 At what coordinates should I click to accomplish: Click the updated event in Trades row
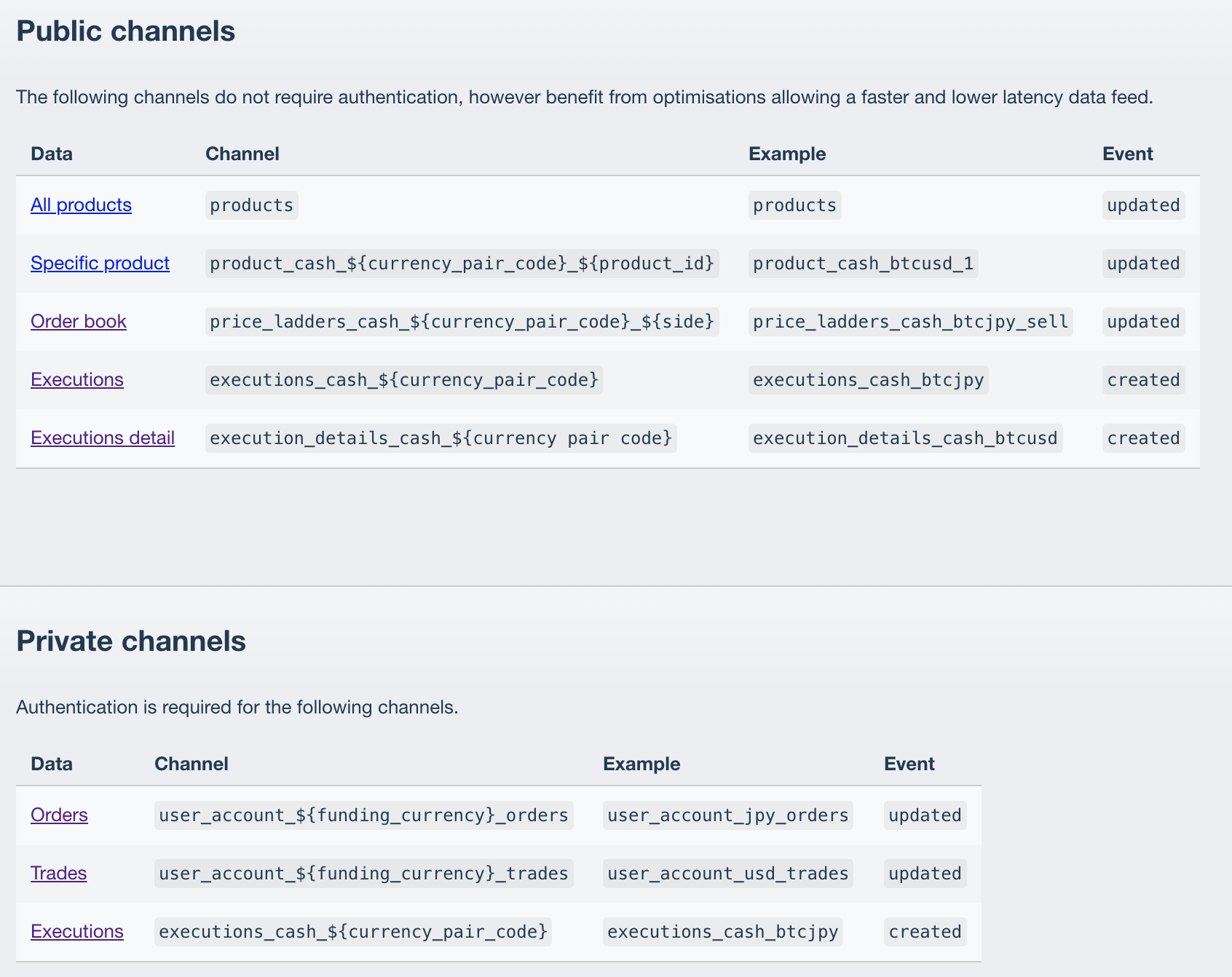[925, 874]
